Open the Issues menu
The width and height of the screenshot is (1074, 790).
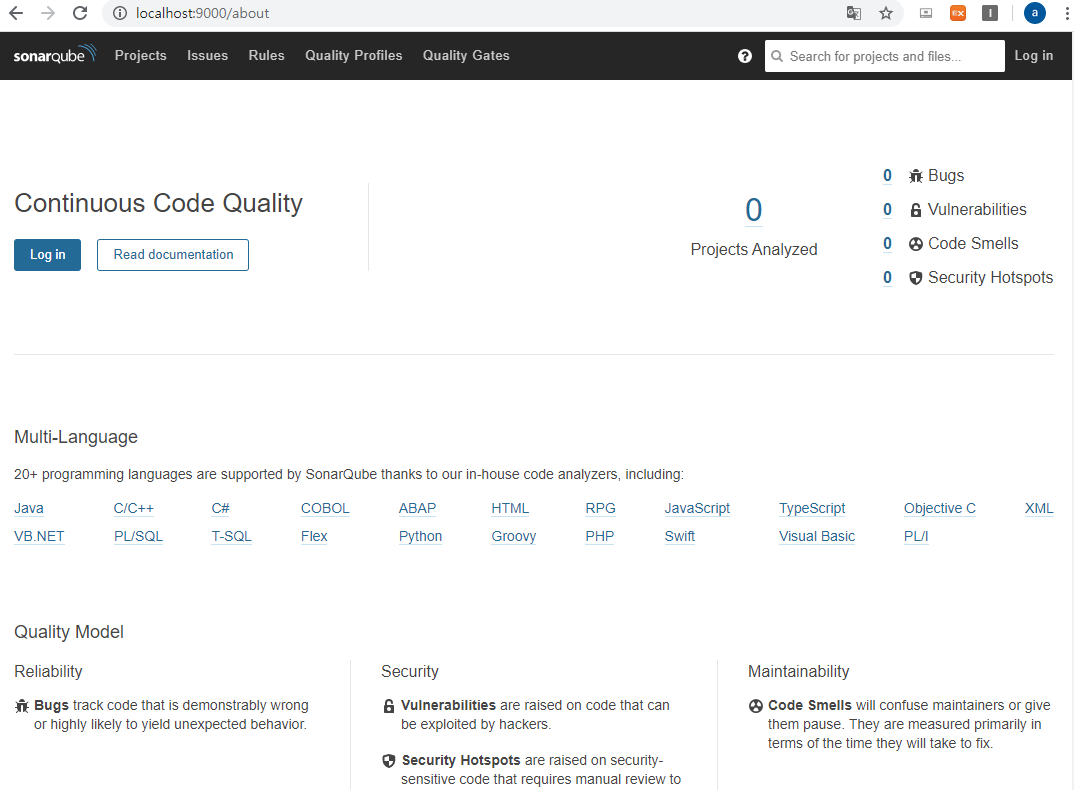tap(208, 55)
